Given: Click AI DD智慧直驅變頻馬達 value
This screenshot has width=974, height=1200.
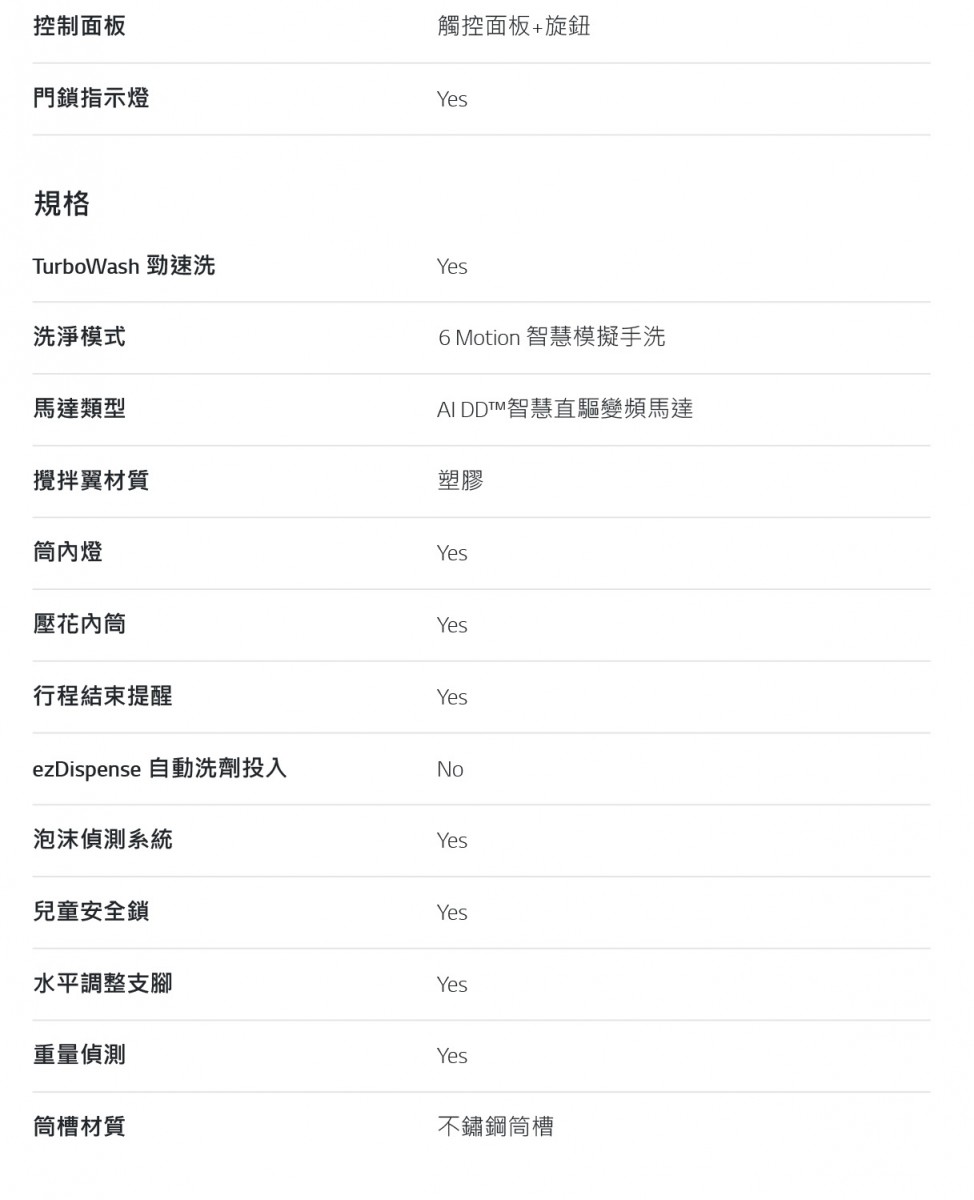Looking at the screenshot, I should pos(565,409).
